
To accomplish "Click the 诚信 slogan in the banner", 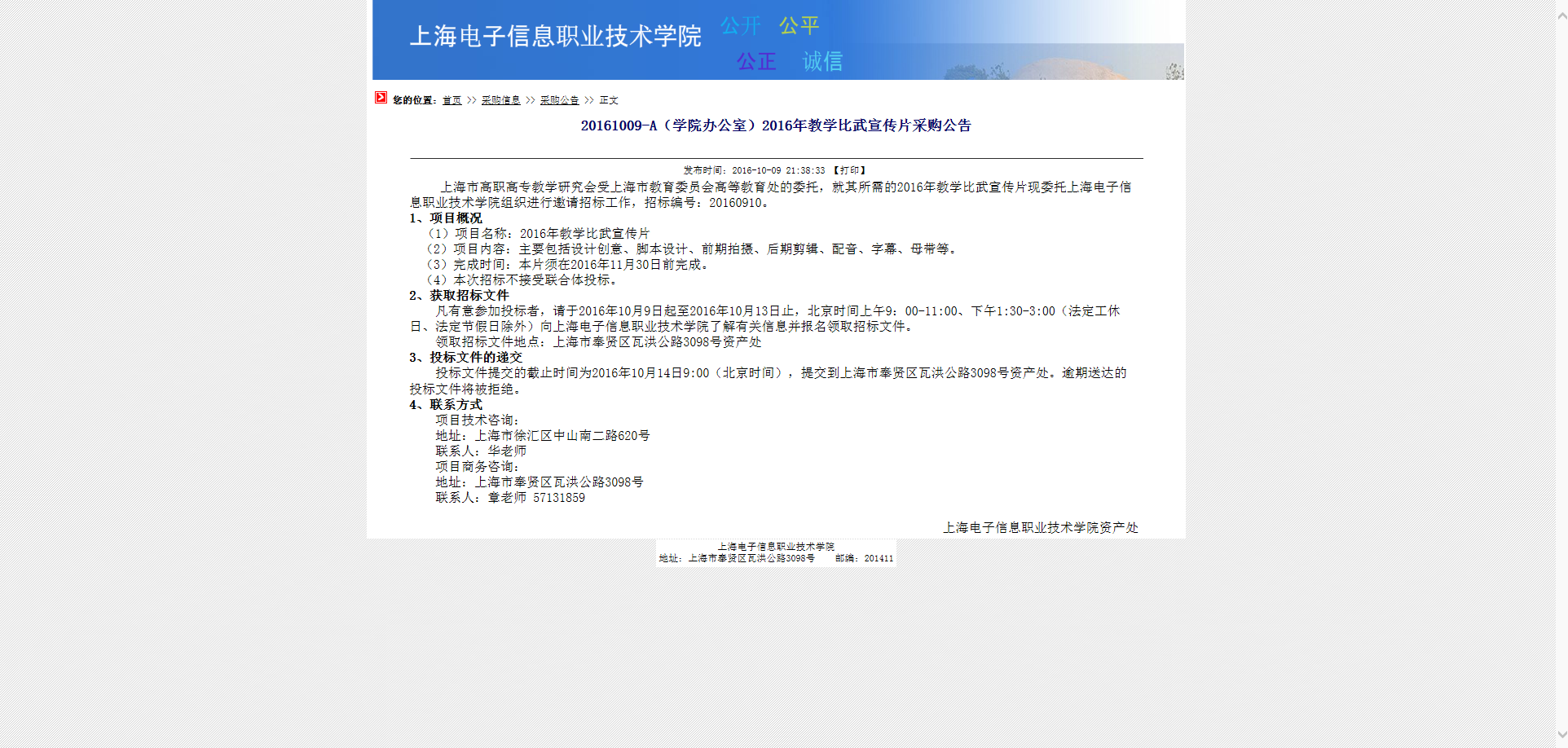I will click(822, 61).
